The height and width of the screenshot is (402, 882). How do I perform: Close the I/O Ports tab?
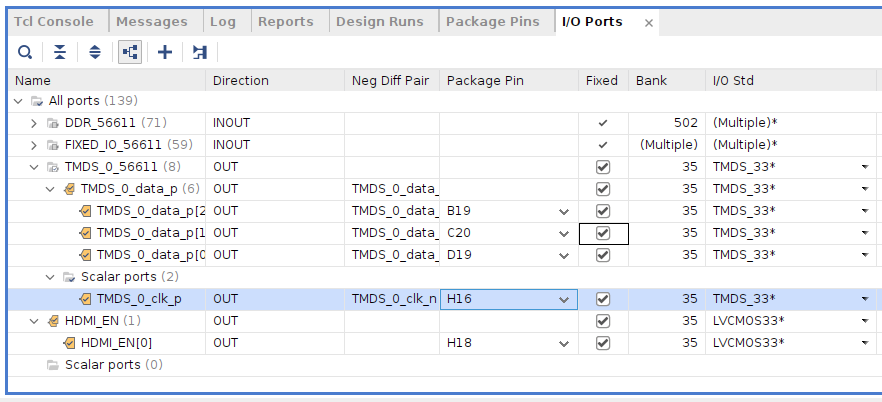[x=649, y=22]
